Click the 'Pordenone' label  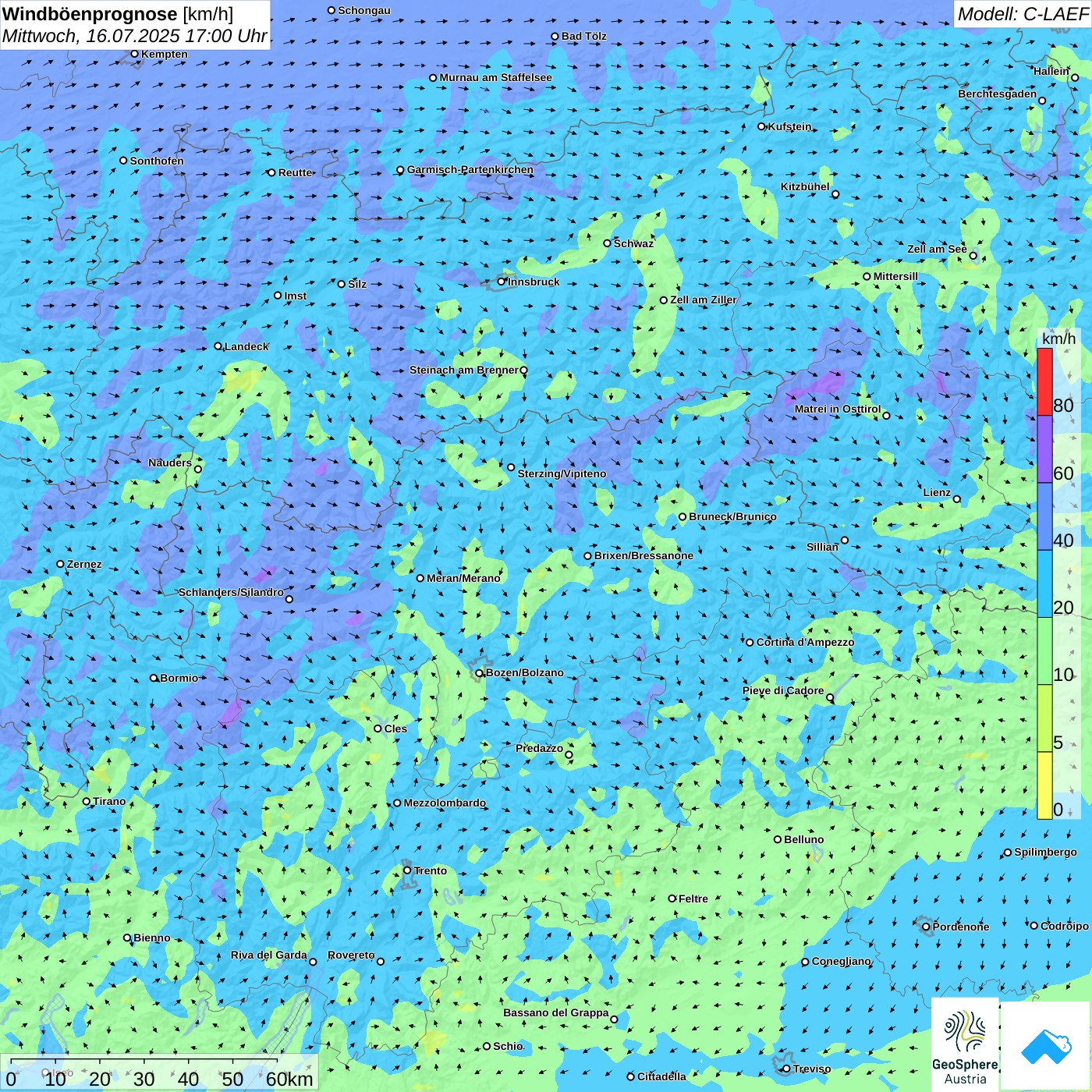coord(961,927)
